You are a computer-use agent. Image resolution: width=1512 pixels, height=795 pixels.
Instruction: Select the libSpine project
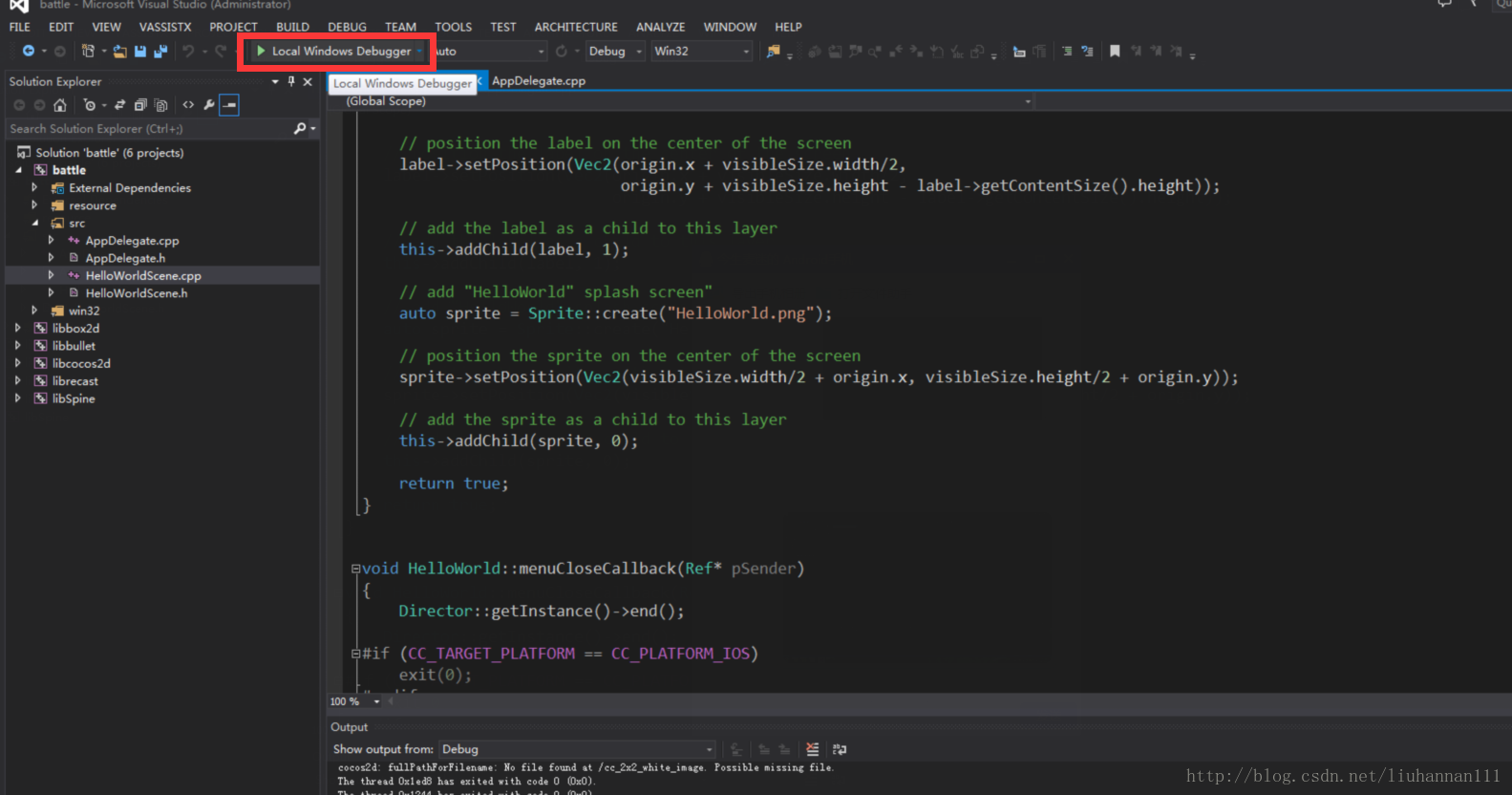[x=74, y=398]
